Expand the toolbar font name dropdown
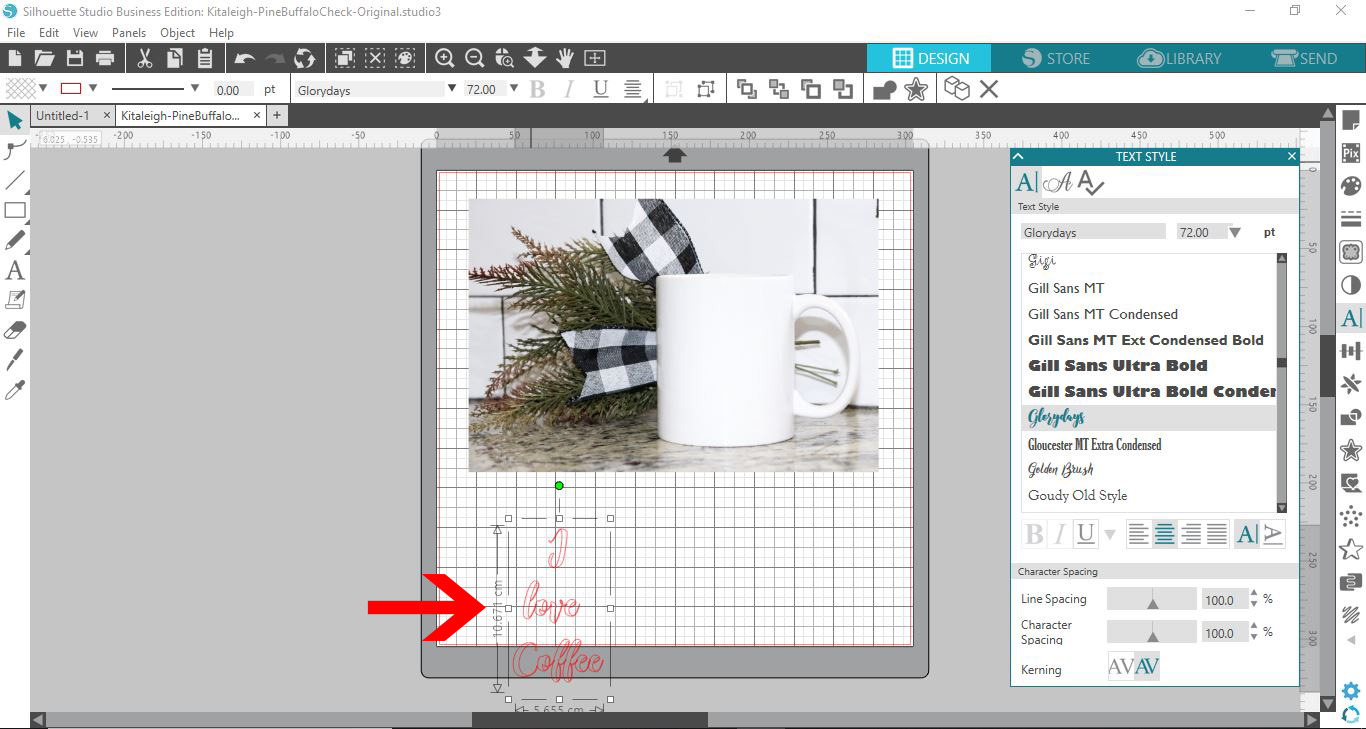This screenshot has height=729, width=1366. [x=452, y=88]
